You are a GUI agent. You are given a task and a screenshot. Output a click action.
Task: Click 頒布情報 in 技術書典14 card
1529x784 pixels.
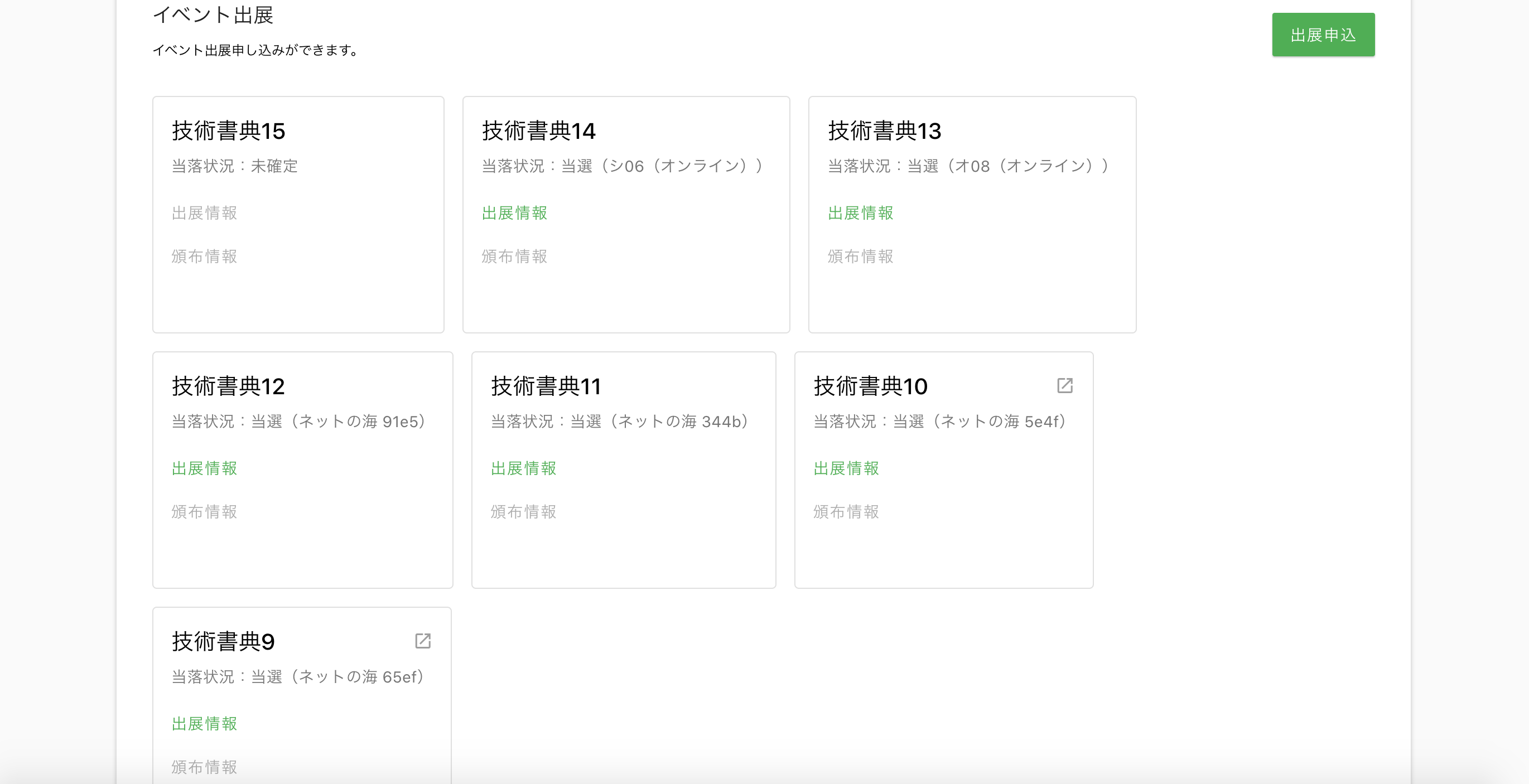tap(514, 256)
